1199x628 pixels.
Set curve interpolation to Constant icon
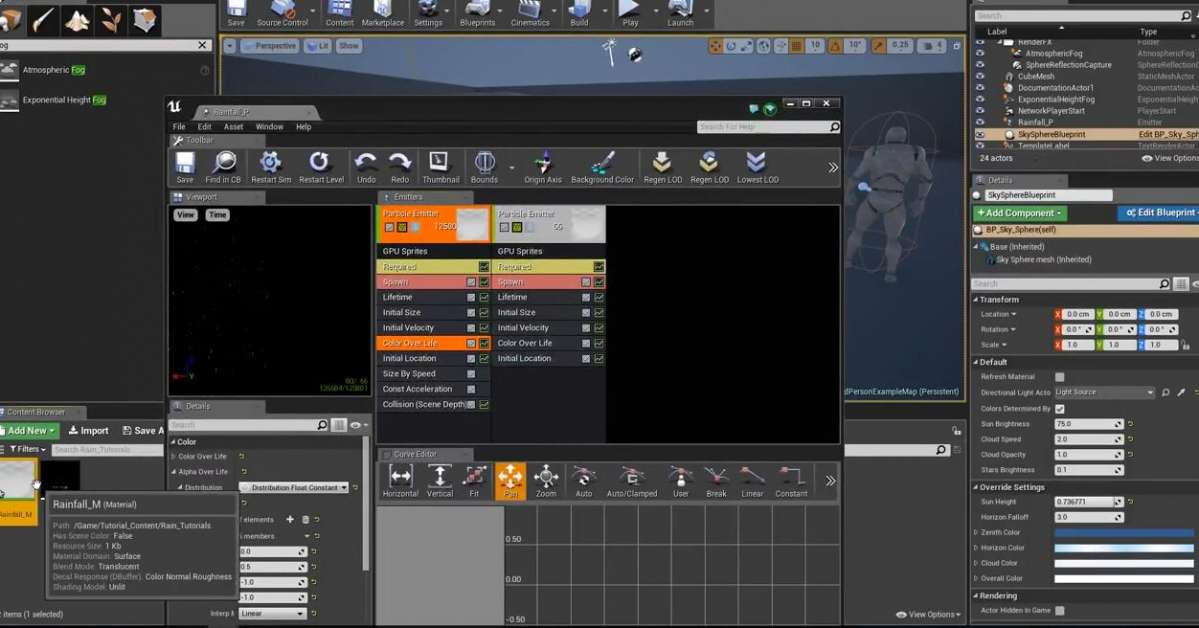791,481
